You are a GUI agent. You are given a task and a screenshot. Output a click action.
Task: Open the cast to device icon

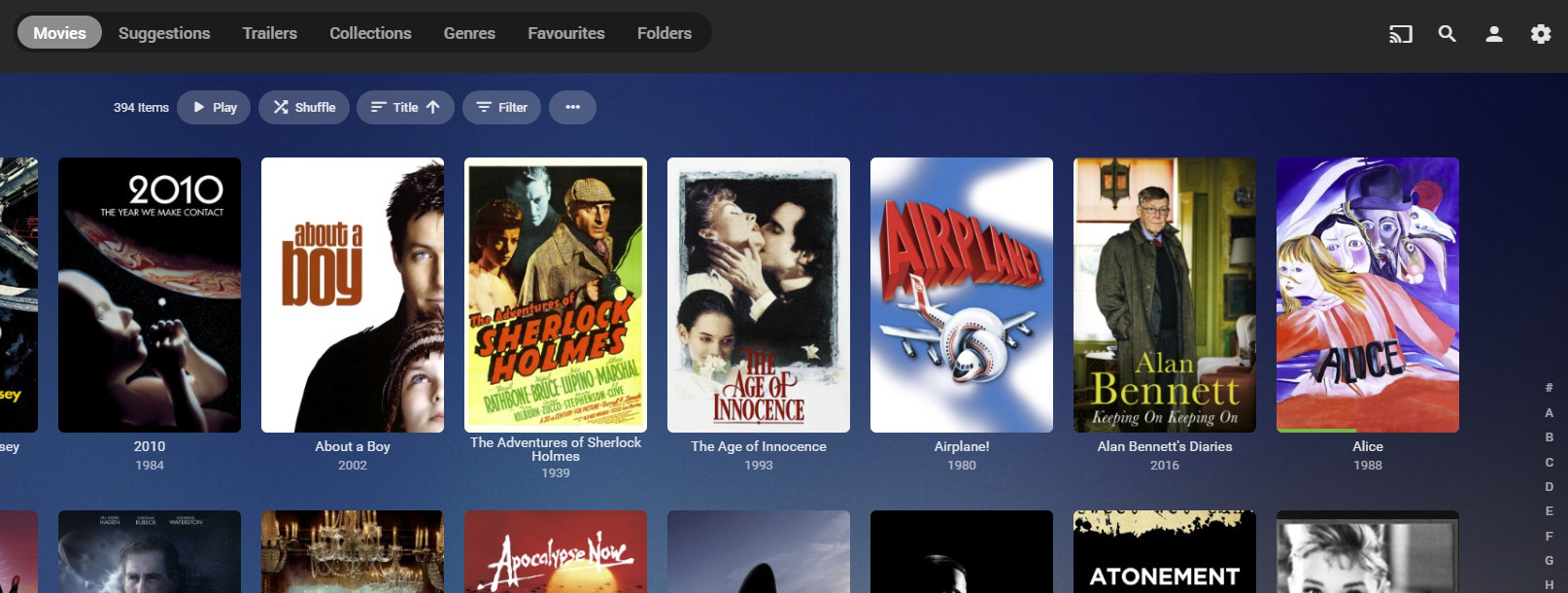click(x=1400, y=34)
